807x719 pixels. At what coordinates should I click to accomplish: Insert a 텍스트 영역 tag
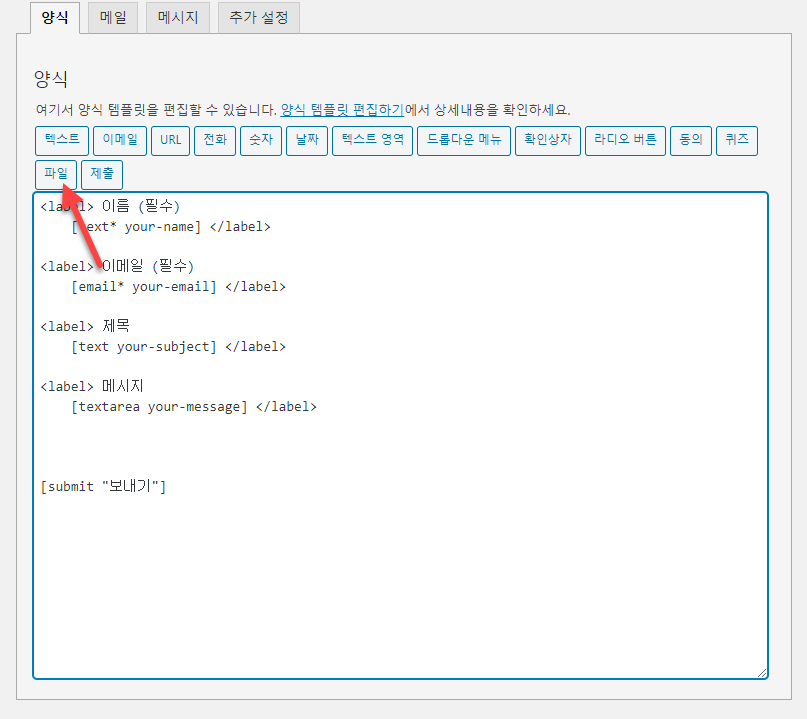(373, 141)
